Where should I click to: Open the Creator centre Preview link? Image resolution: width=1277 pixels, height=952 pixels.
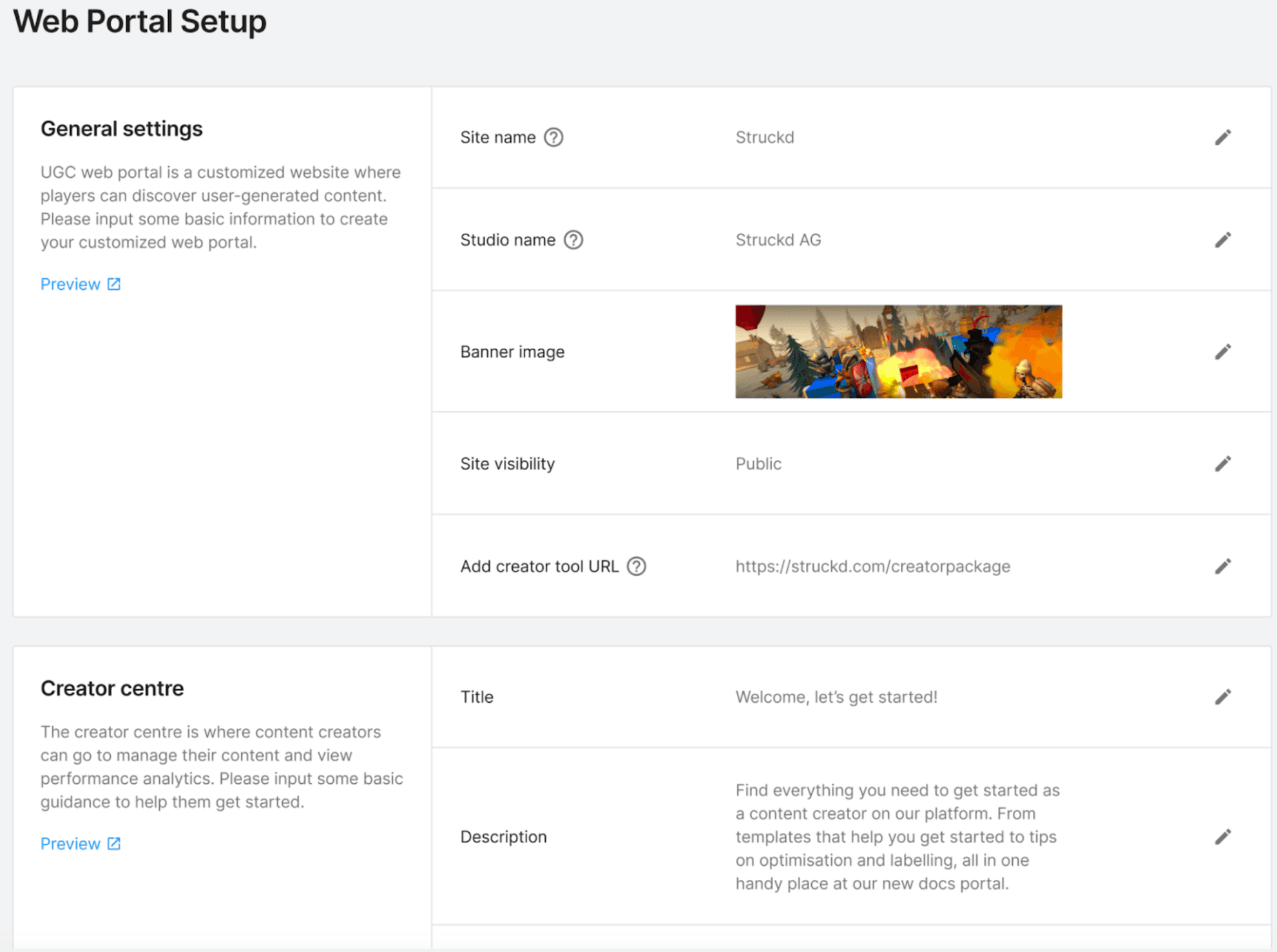(x=81, y=844)
